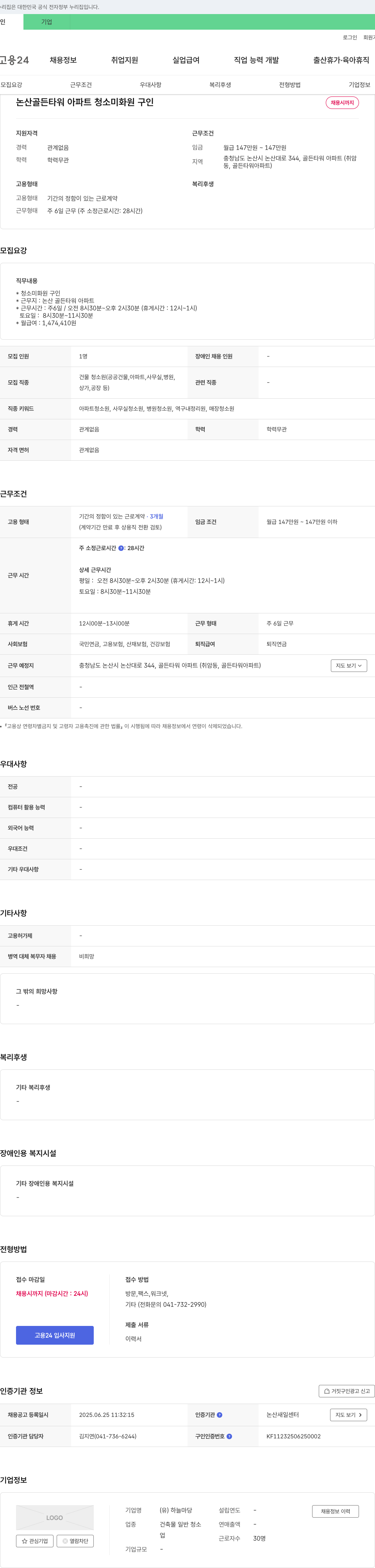The image size is (375, 1568).
Task: Open the 출산휴가·육아휴직 menu
Action: tap(341, 60)
